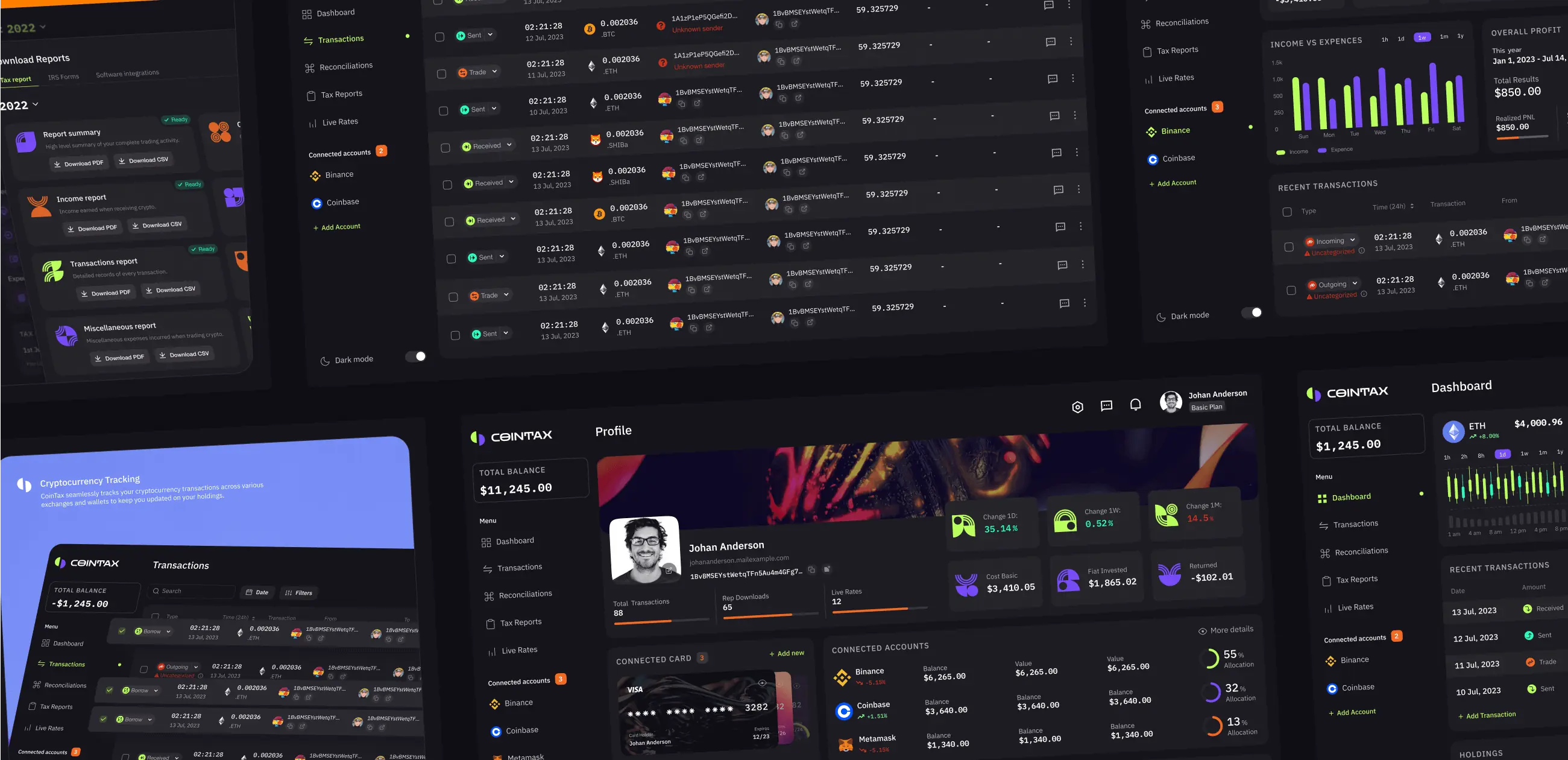
Task: Click eye icon on the Visa card
Action: [762, 683]
